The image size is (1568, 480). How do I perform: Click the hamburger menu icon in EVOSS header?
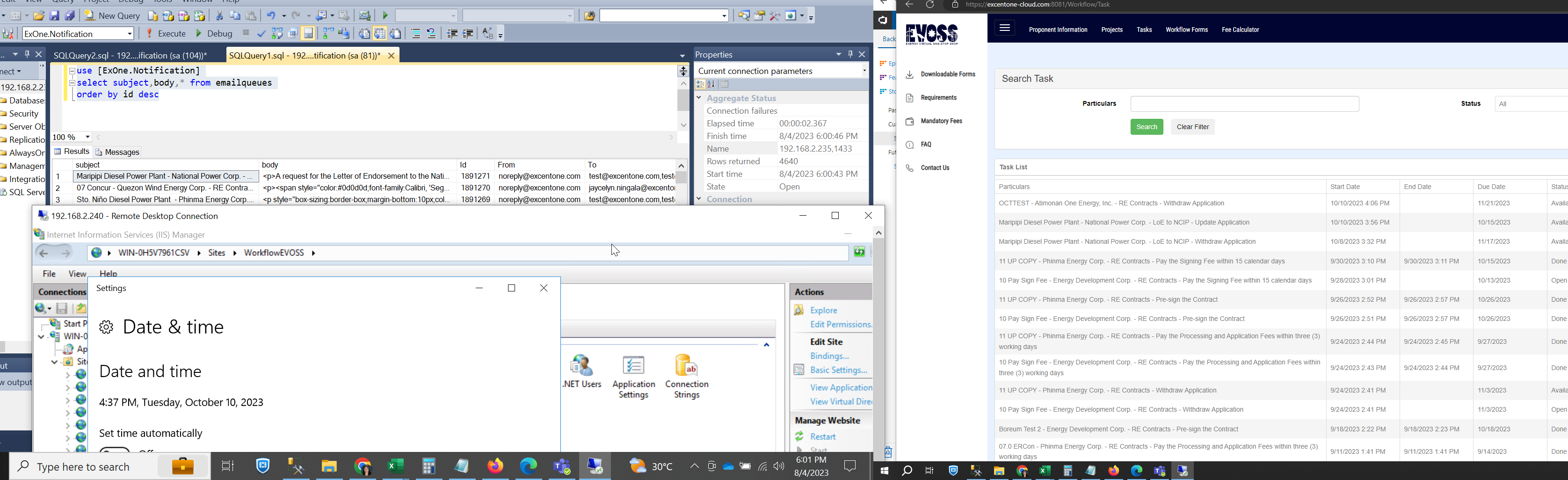point(1004,29)
